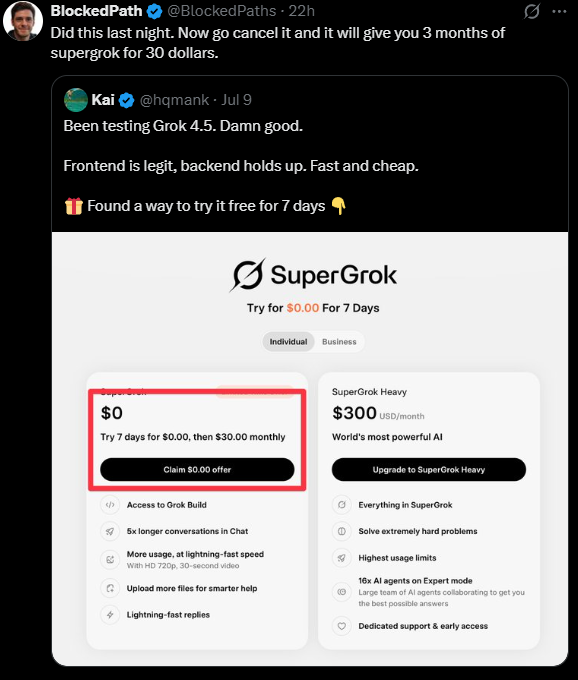Switch to the Business plan tab
The height and width of the screenshot is (680, 578).
[x=339, y=342]
